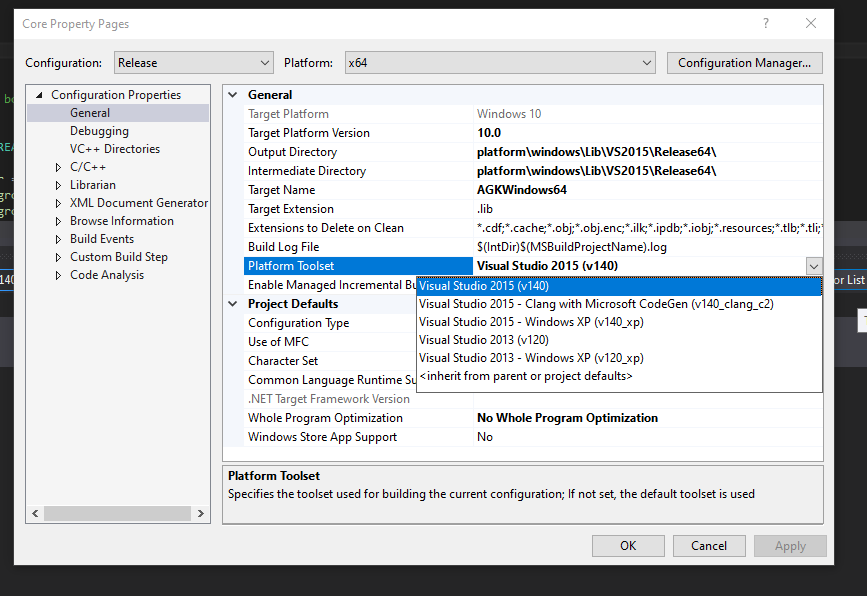Click the Output Directory path value

pyautogui.click(x=597, y=152)
